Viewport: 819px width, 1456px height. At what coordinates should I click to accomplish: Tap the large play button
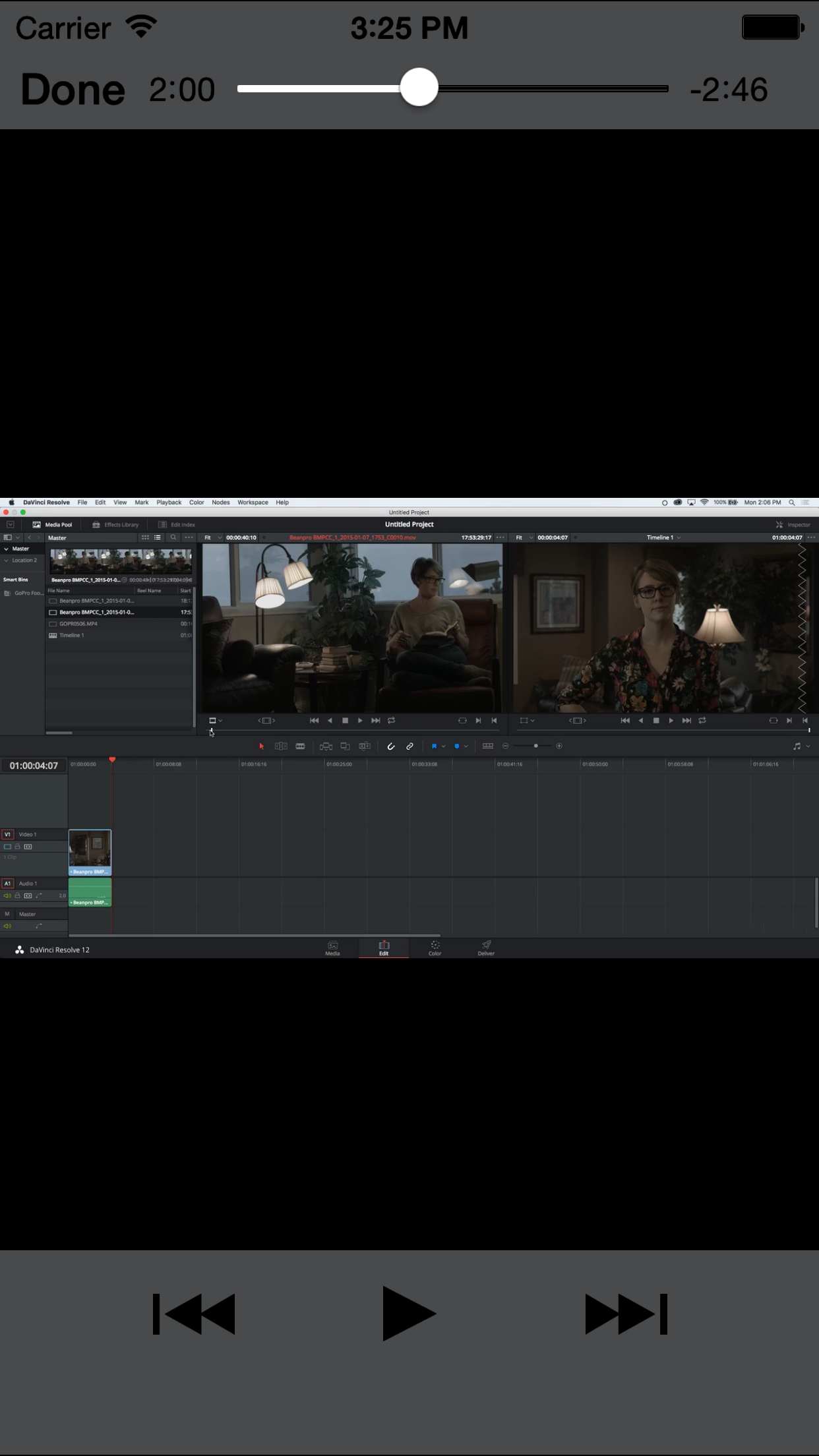pos(408,1314)
